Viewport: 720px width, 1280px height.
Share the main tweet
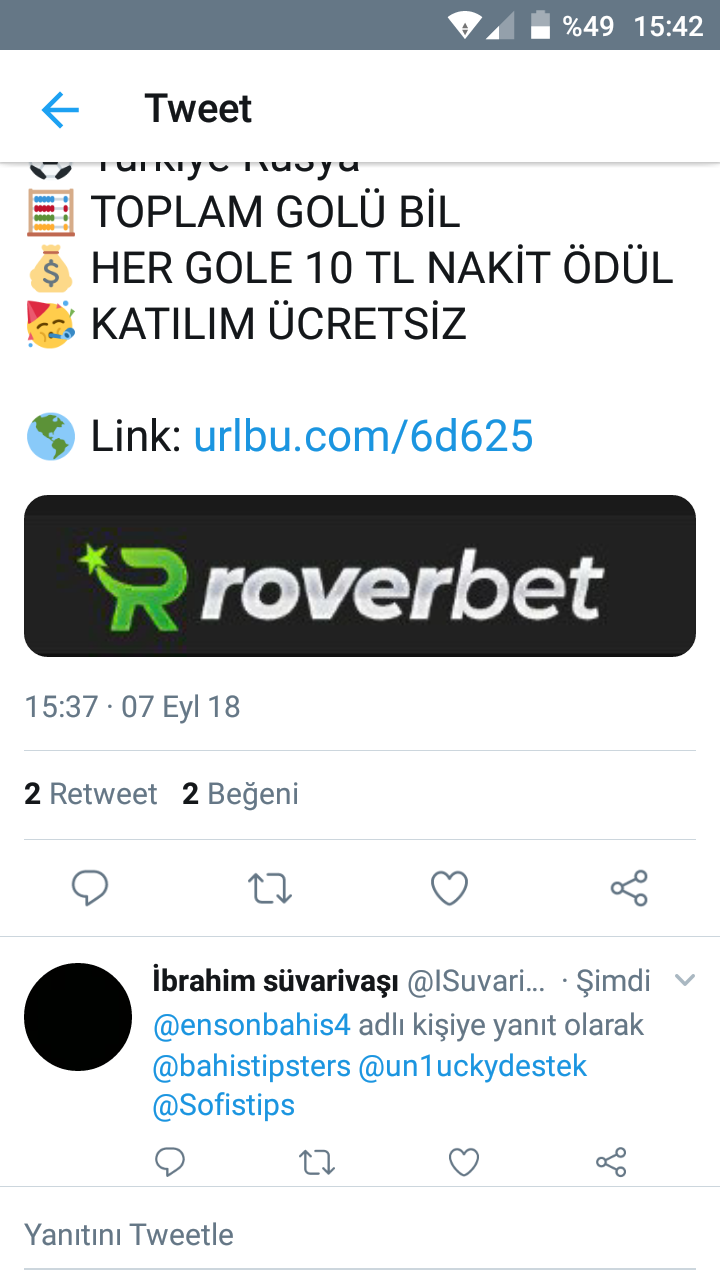629,888
